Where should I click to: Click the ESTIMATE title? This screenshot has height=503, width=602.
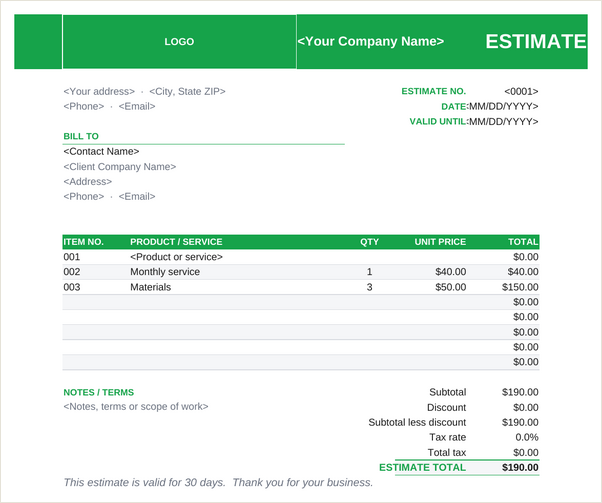click(536, 41)
